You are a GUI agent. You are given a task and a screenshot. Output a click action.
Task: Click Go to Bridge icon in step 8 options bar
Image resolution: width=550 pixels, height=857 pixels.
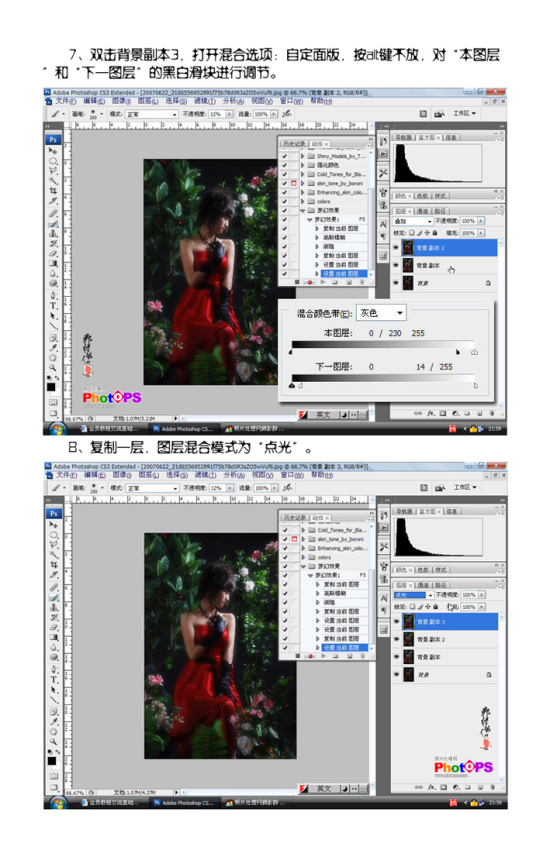coord(440,487)
